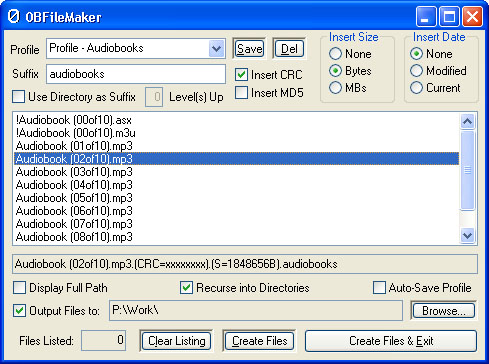This screenshot has width=489, height=364.
Task: Select Insert Size Bytes radio button
Action: coord(335,71)
